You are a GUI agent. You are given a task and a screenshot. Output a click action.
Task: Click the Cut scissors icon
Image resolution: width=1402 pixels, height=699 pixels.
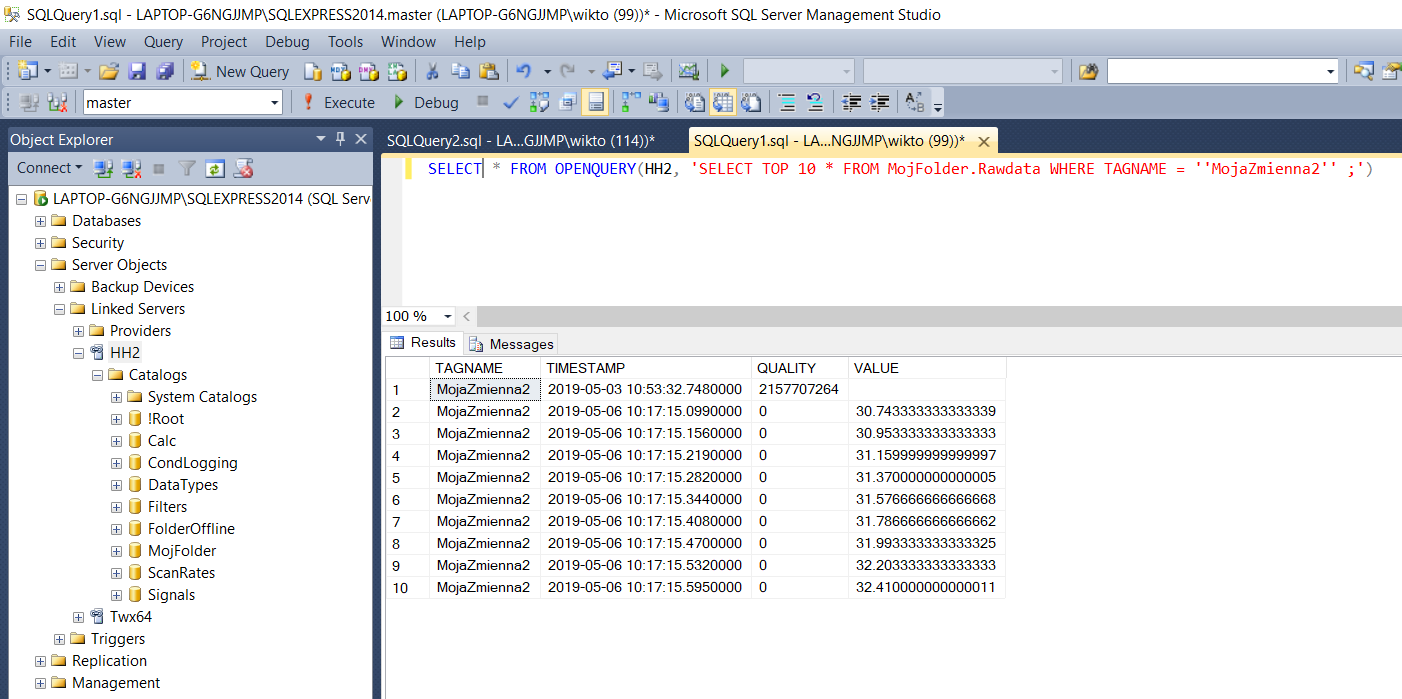[x=433, y=71]
